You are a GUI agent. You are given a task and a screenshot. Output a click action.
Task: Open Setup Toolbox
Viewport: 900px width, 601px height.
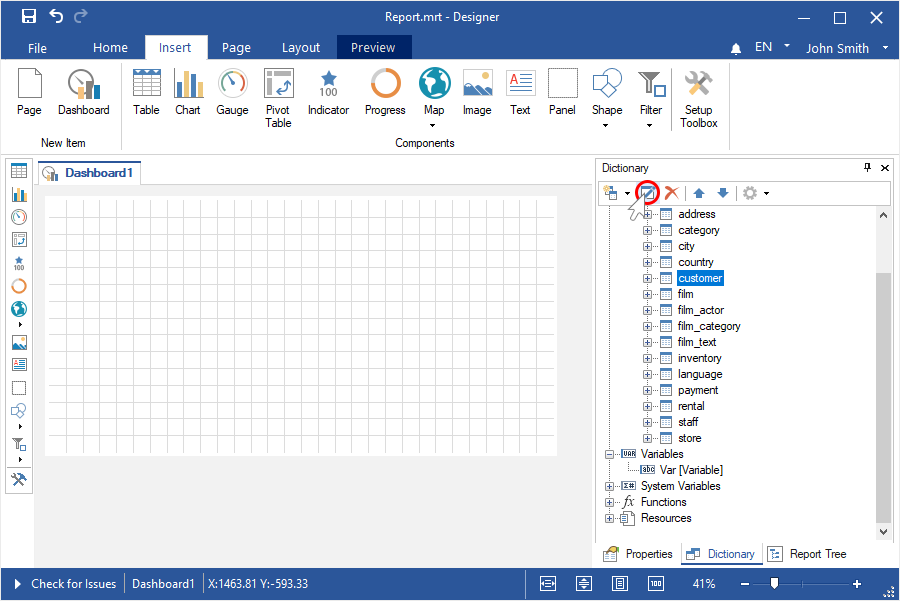pos(699,98)
